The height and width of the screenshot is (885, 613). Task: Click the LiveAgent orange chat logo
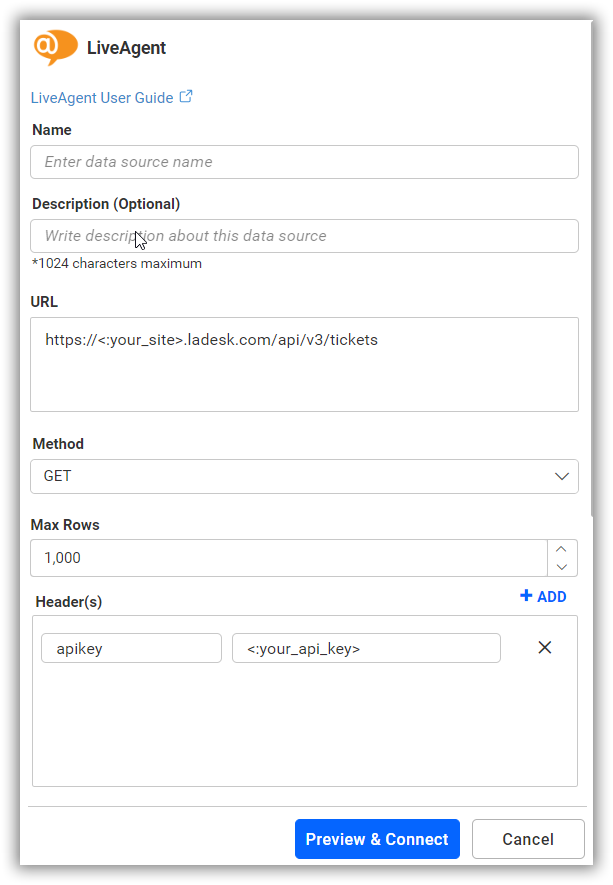(x=55, y=47)
